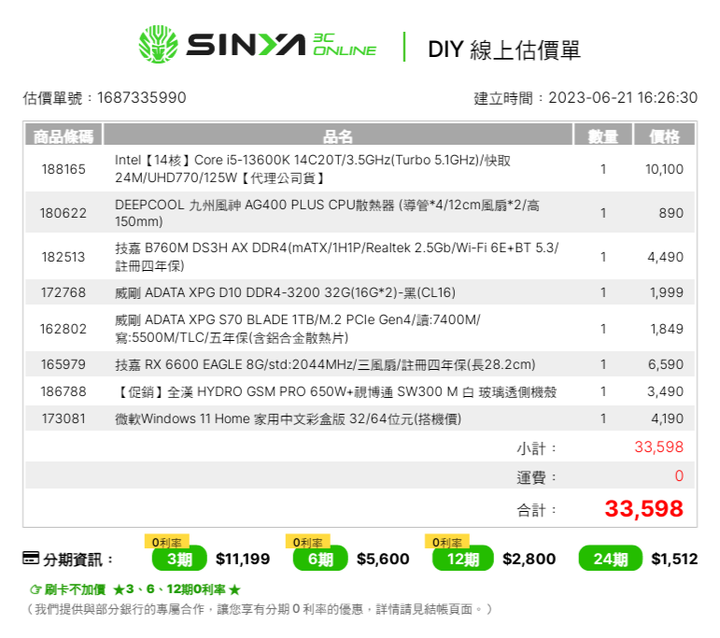Click the SINYA lion logo icon
Screen dimensions: 720x638
[158, 44]
